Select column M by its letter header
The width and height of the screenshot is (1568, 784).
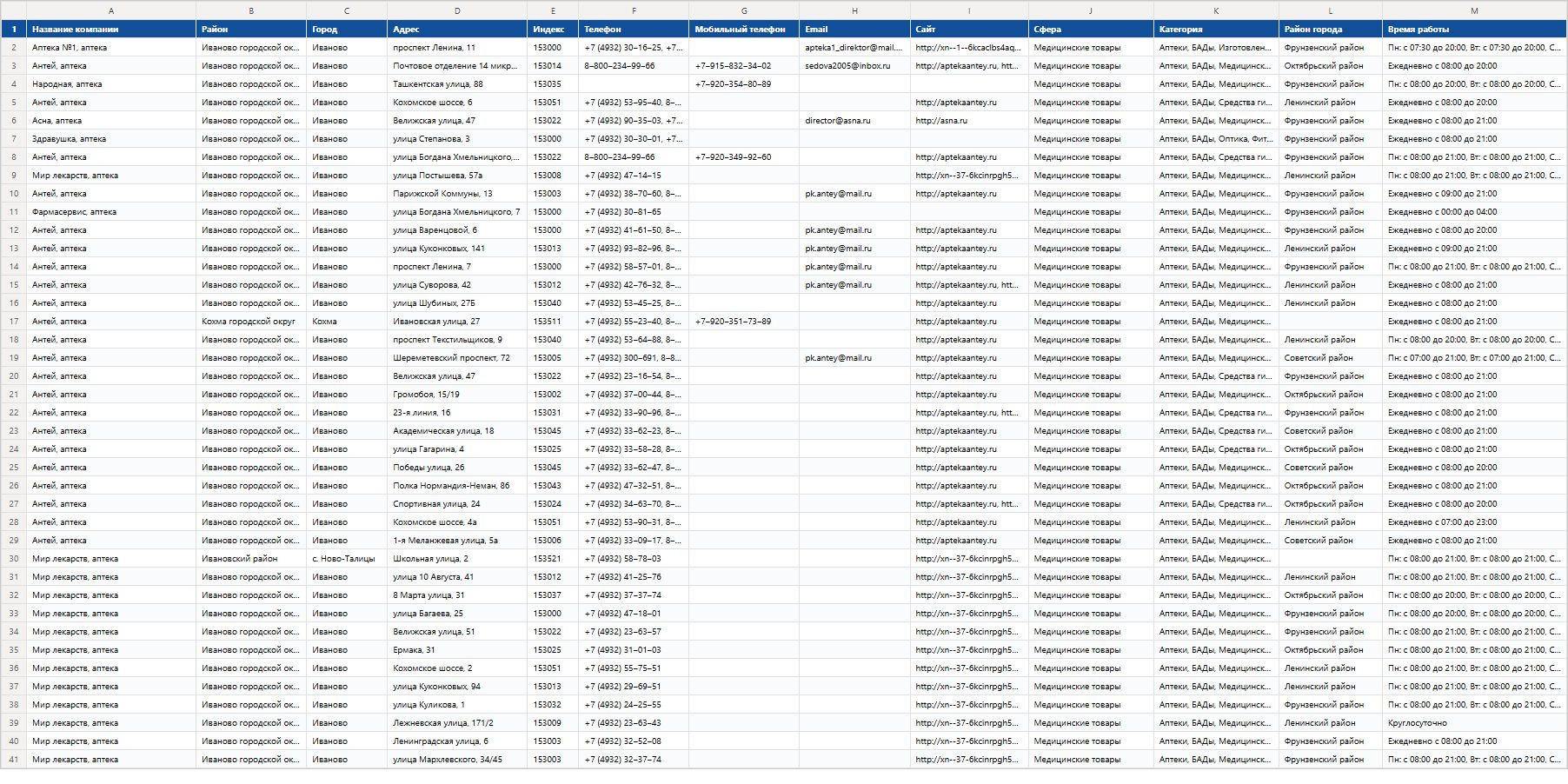[1474, 10]
